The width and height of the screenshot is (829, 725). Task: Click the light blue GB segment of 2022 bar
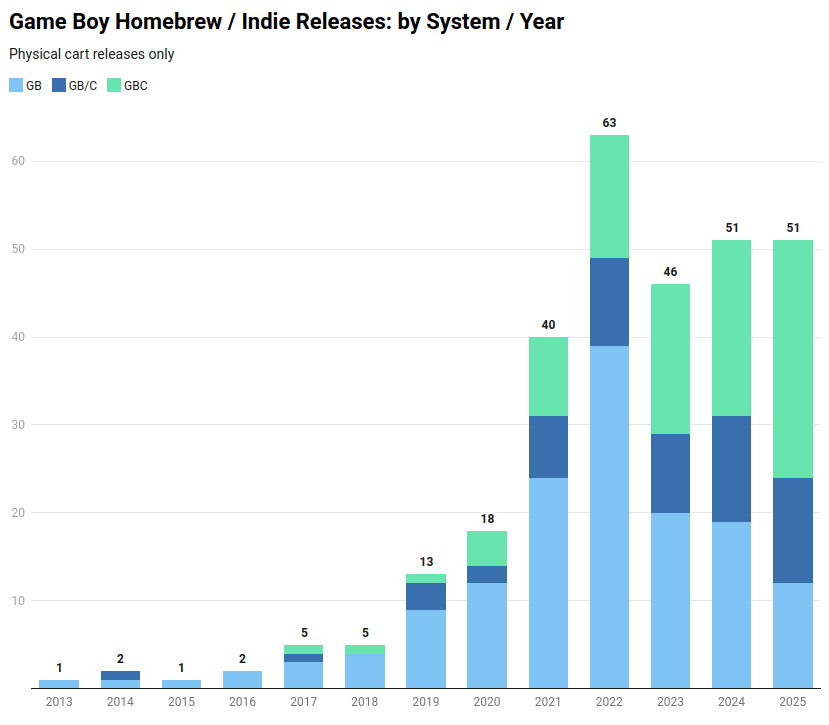(609, 516)
